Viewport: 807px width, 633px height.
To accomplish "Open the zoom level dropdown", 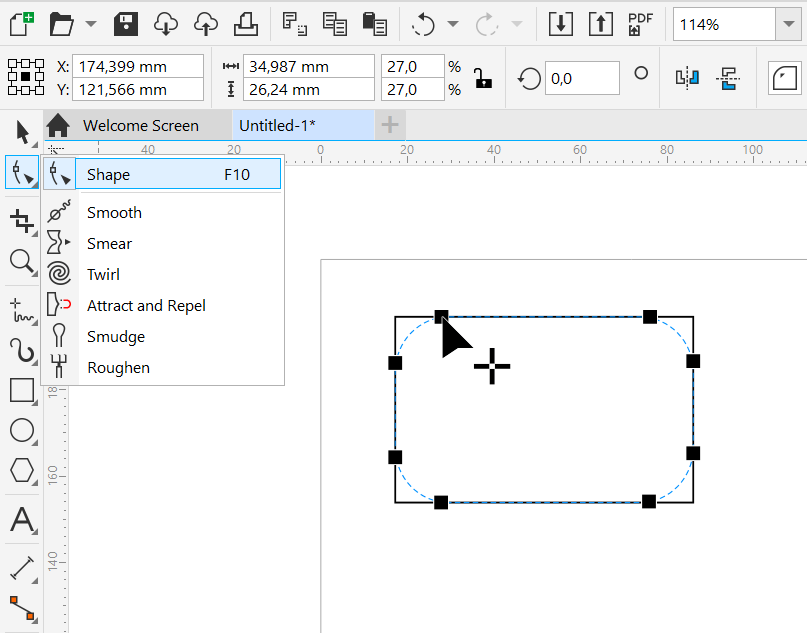I will click(788, 24).
